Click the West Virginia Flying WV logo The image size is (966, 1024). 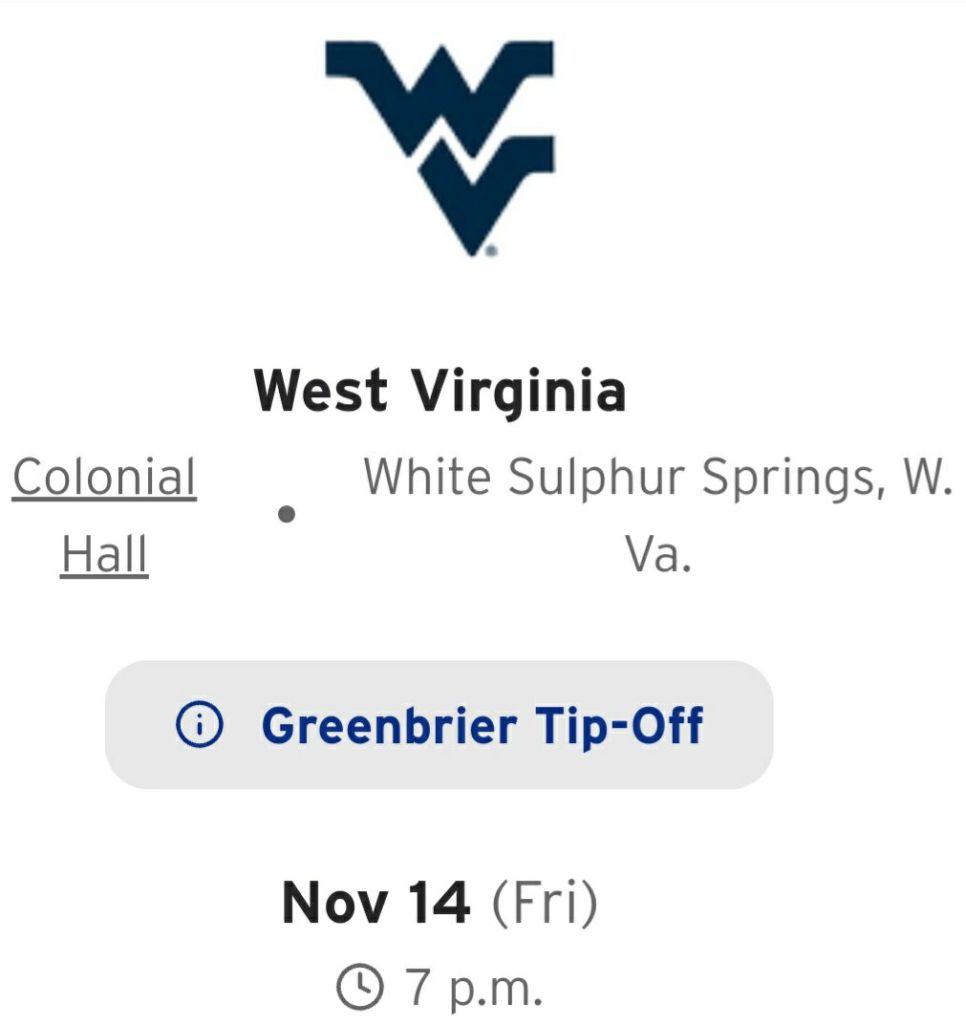440,140
